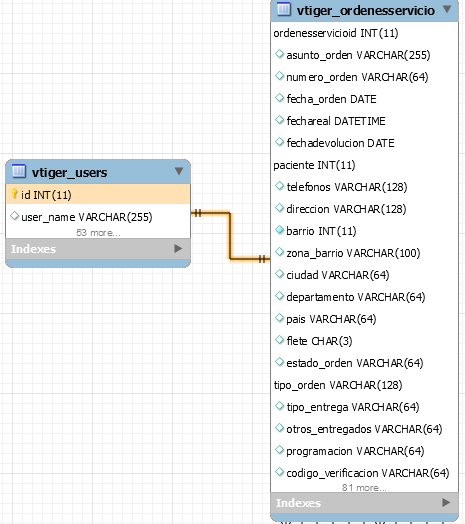Show the 81 more columns in vtiger_ordenesservicio

coord(364,488)
